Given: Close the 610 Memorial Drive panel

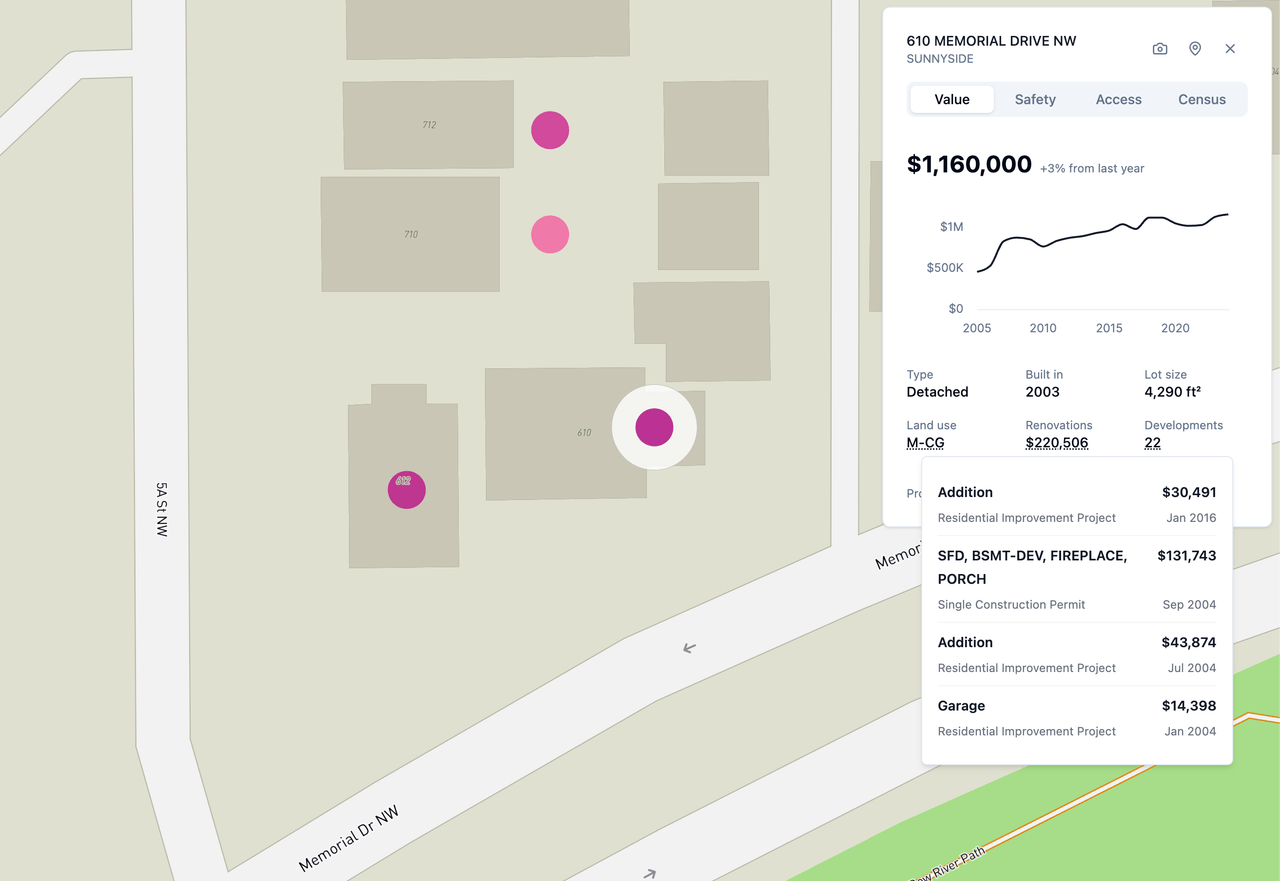Looking at the screenshot, I should coord(1230,48).
